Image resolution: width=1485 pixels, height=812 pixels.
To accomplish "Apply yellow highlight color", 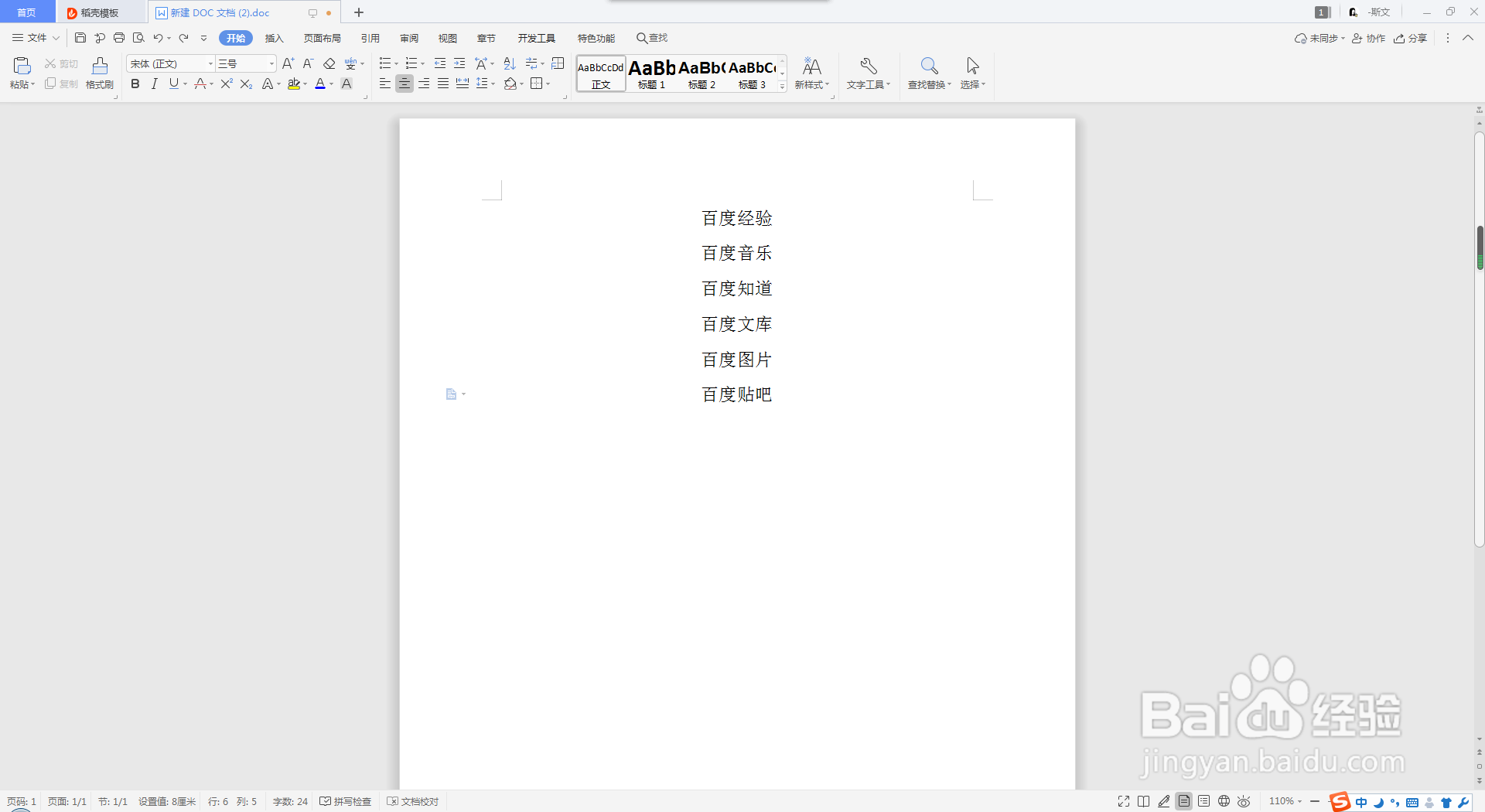I will tap(294, 84).
